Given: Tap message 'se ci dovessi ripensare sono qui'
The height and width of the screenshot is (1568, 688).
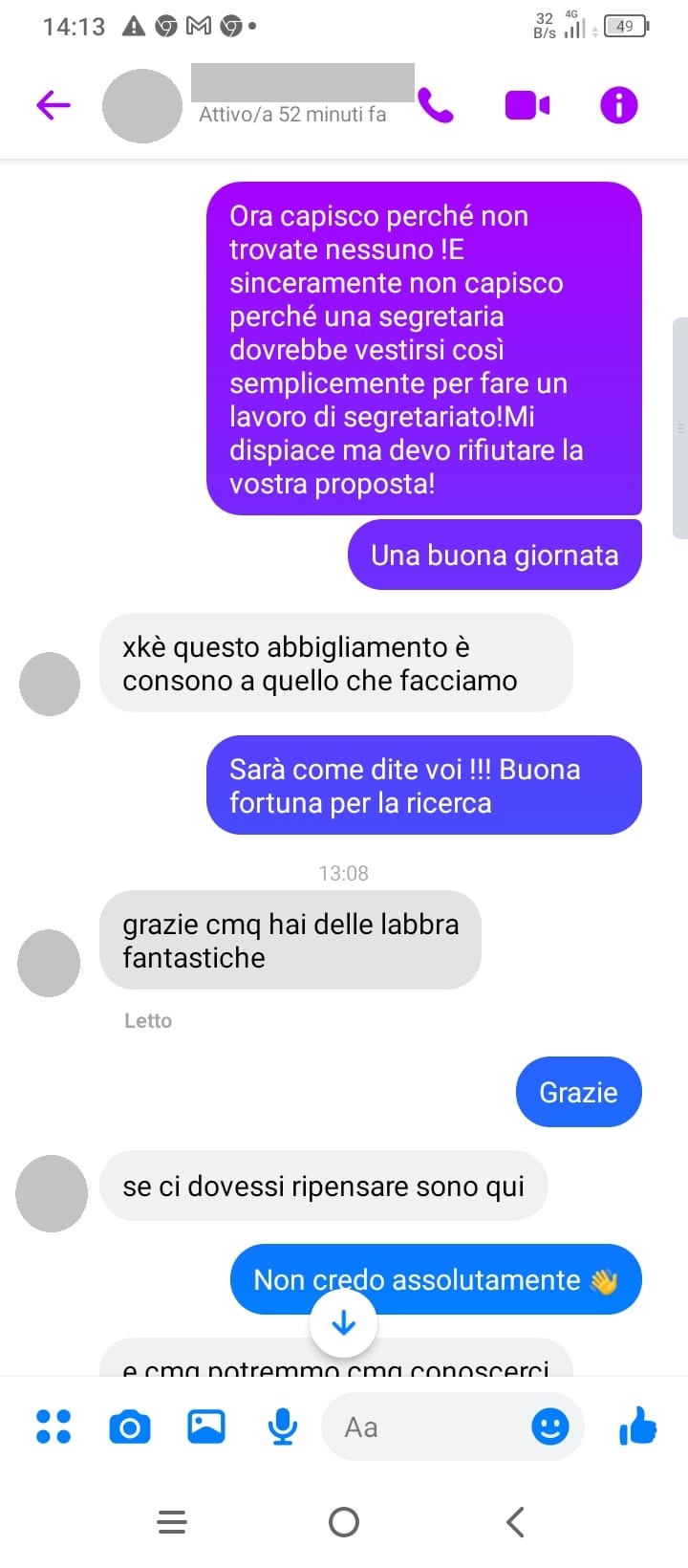Looking at the screenshot, I should 324,1186.
